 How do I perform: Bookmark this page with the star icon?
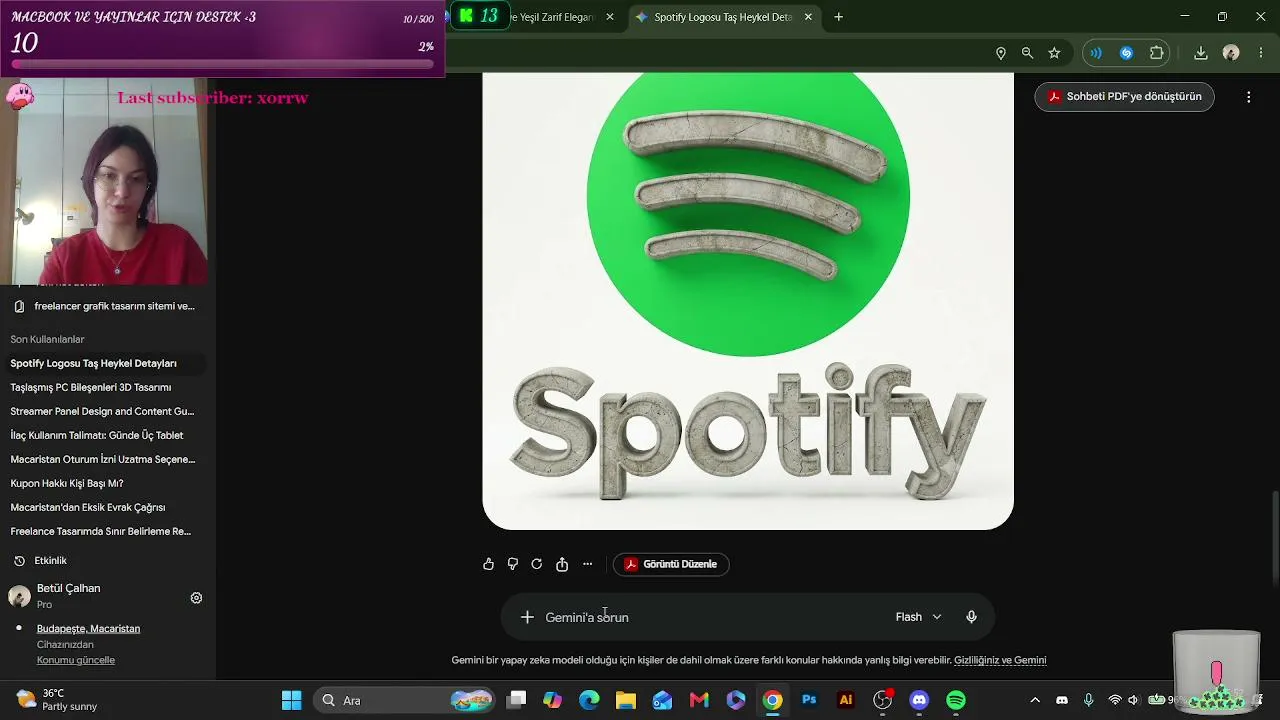(x=1054, y=53)
